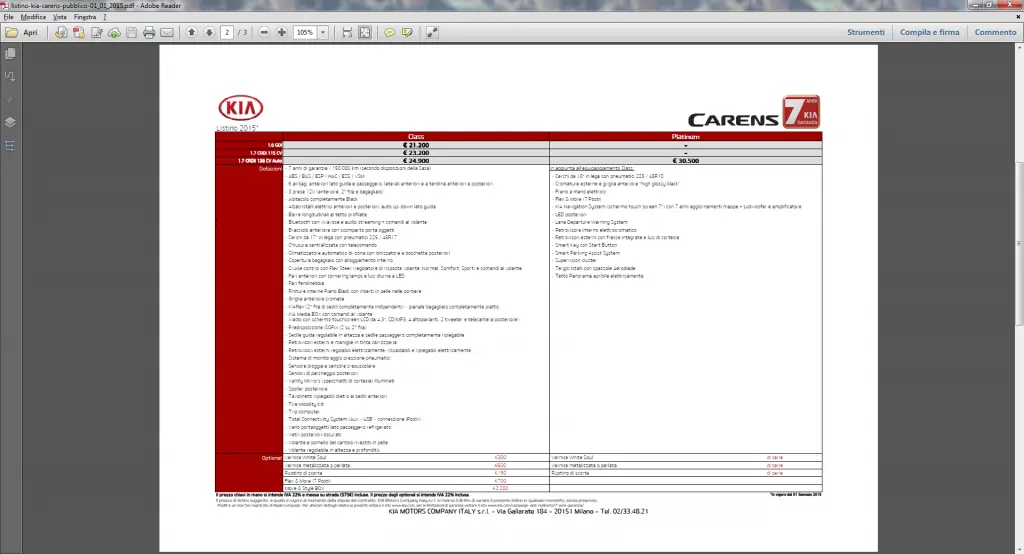Click the Listino 2015 text
Image resolution: width=1024 pixels, height=554 pixels.
[237, 128]
